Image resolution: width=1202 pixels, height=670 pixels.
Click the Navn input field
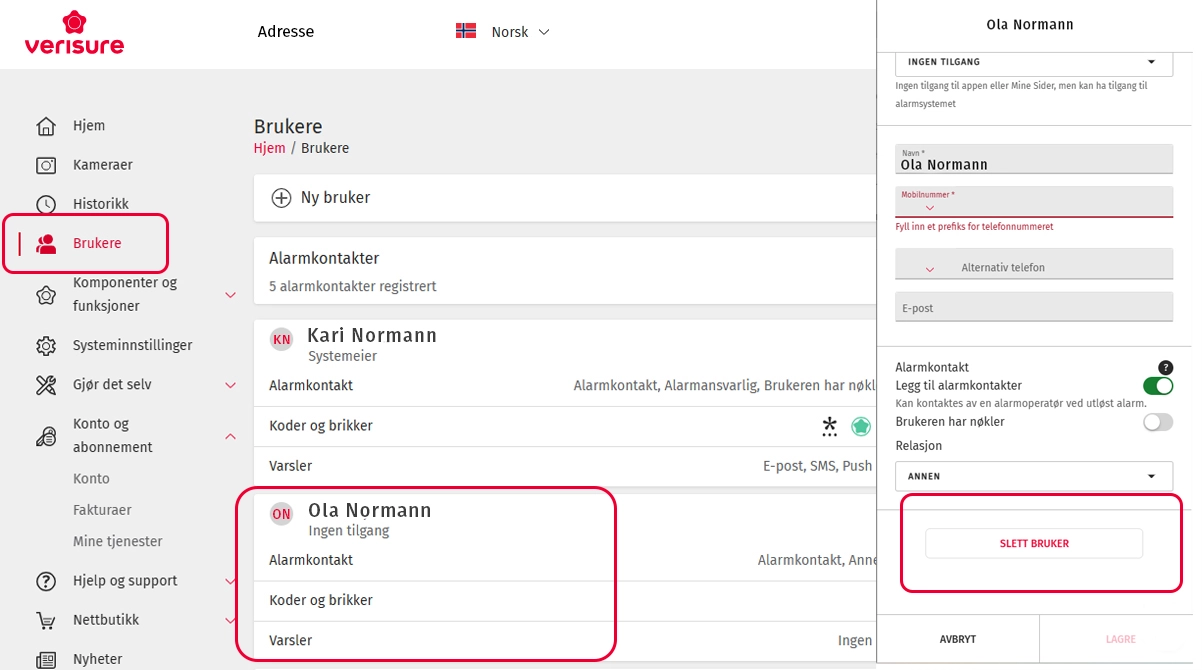[1033, 160]
